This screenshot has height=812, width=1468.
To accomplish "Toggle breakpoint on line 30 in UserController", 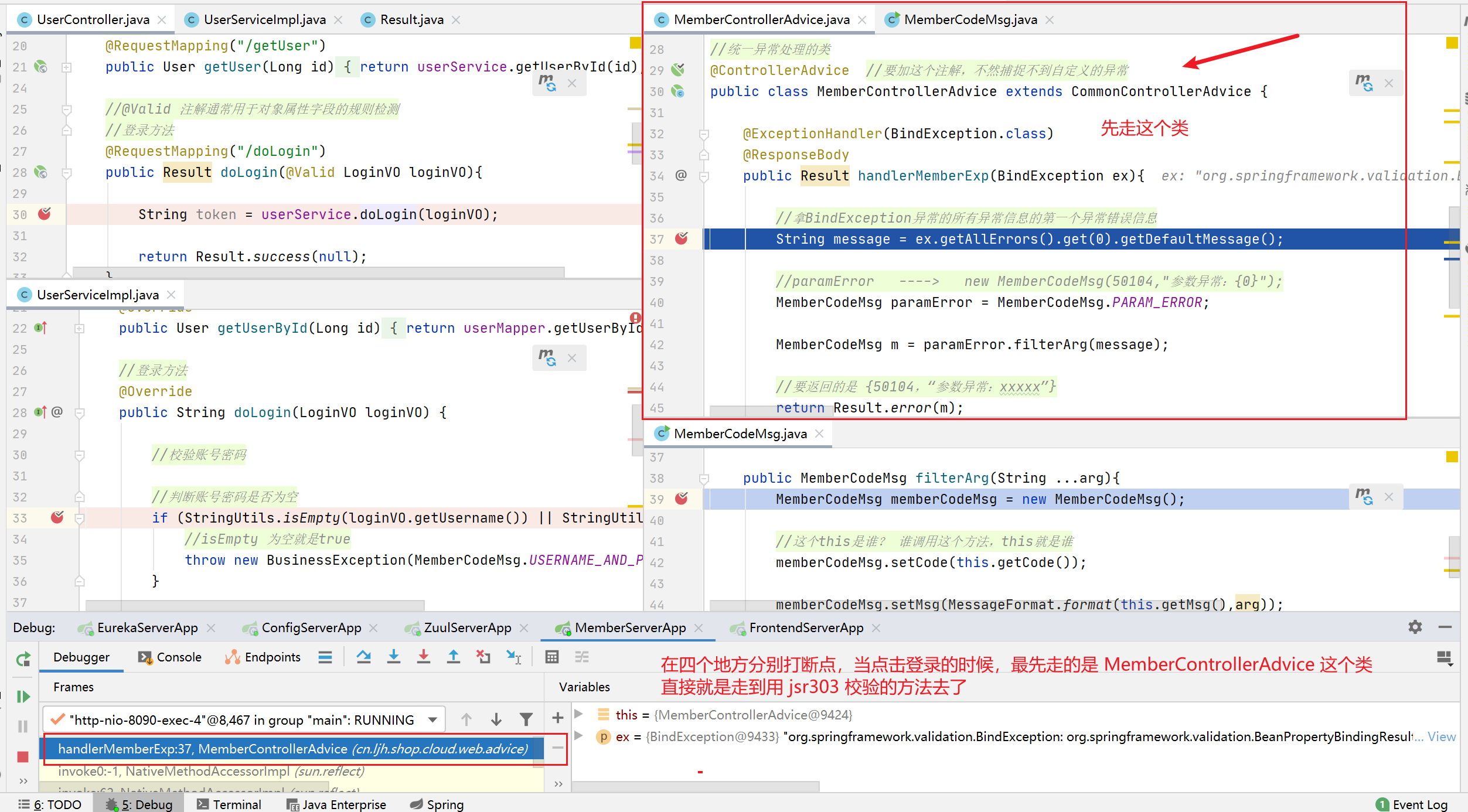I will [45, 214].
